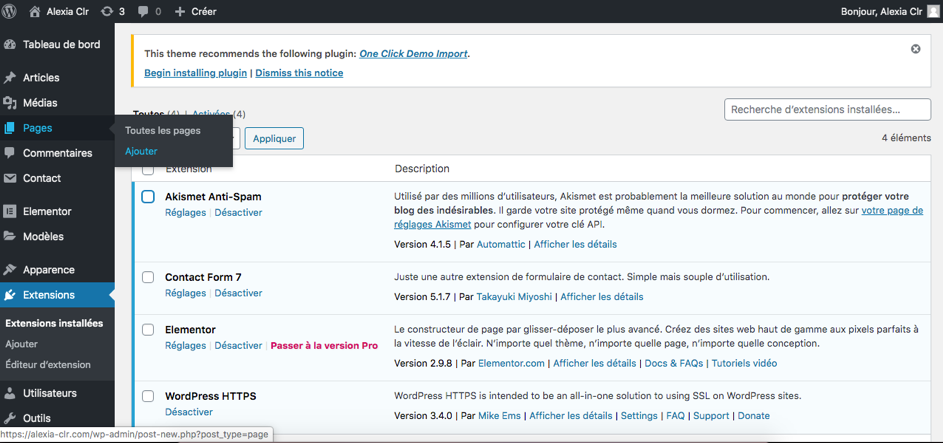Click the Médias sidebar icon
This screenshot has height=443, width=943.
10,103
